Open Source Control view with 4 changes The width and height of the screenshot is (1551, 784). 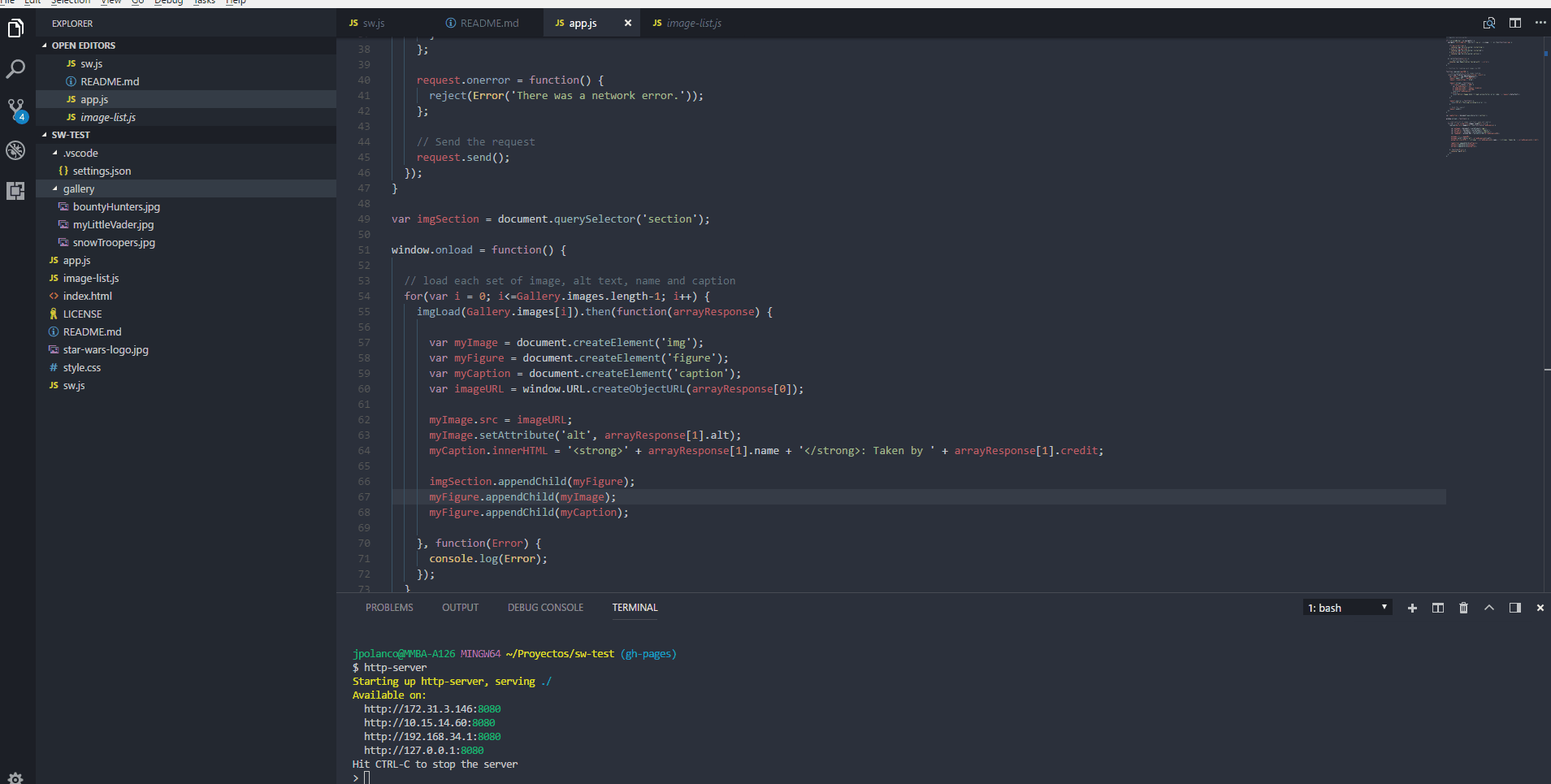pyautogui.click(x=15, y=109)
